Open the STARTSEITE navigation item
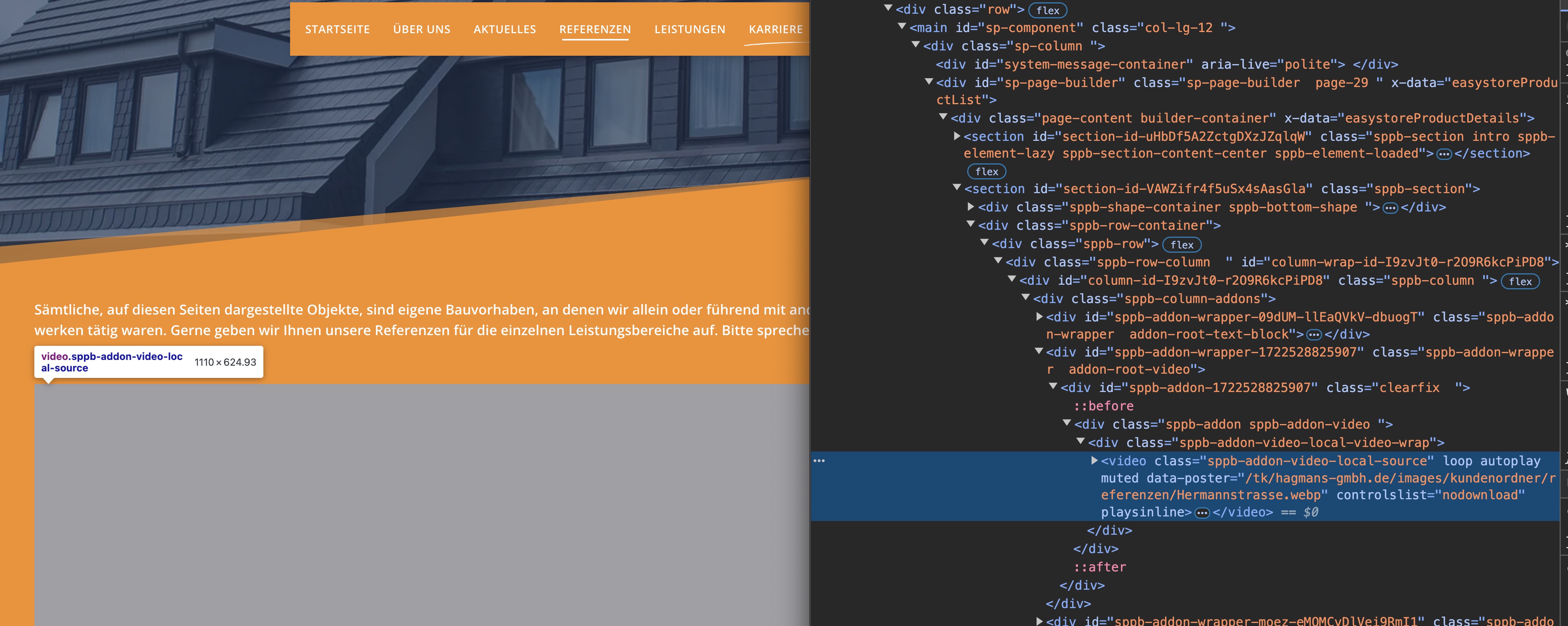The image size is (1568, 626). (337, 29)
